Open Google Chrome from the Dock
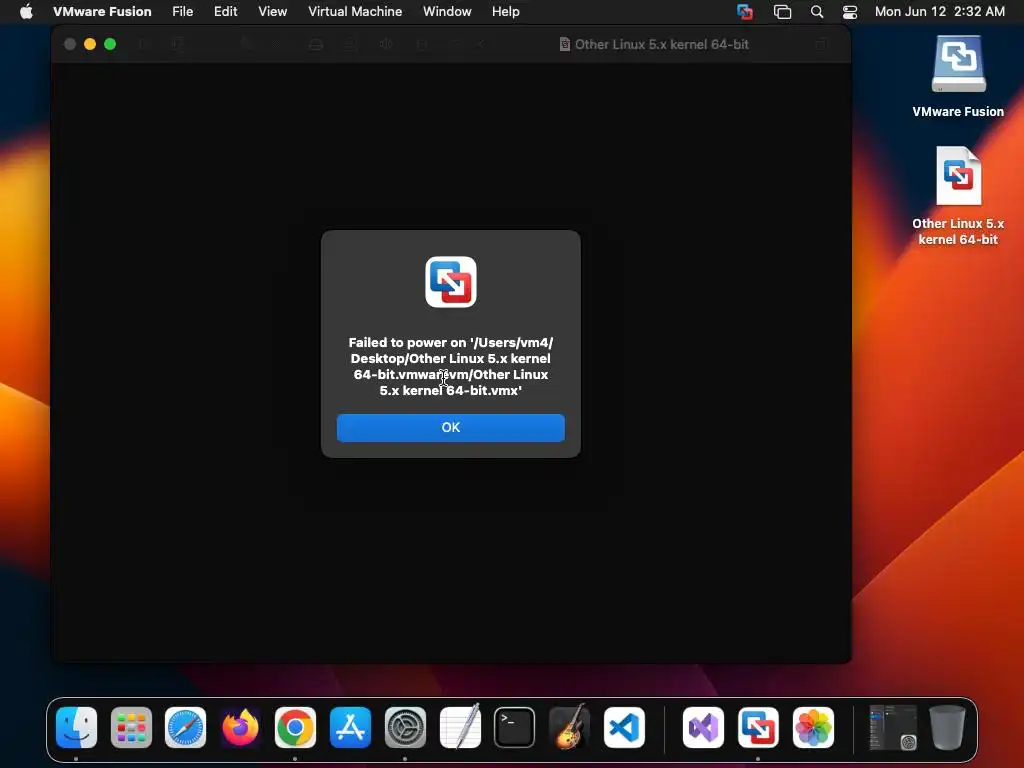1024x768 pixels. point(295,728)
